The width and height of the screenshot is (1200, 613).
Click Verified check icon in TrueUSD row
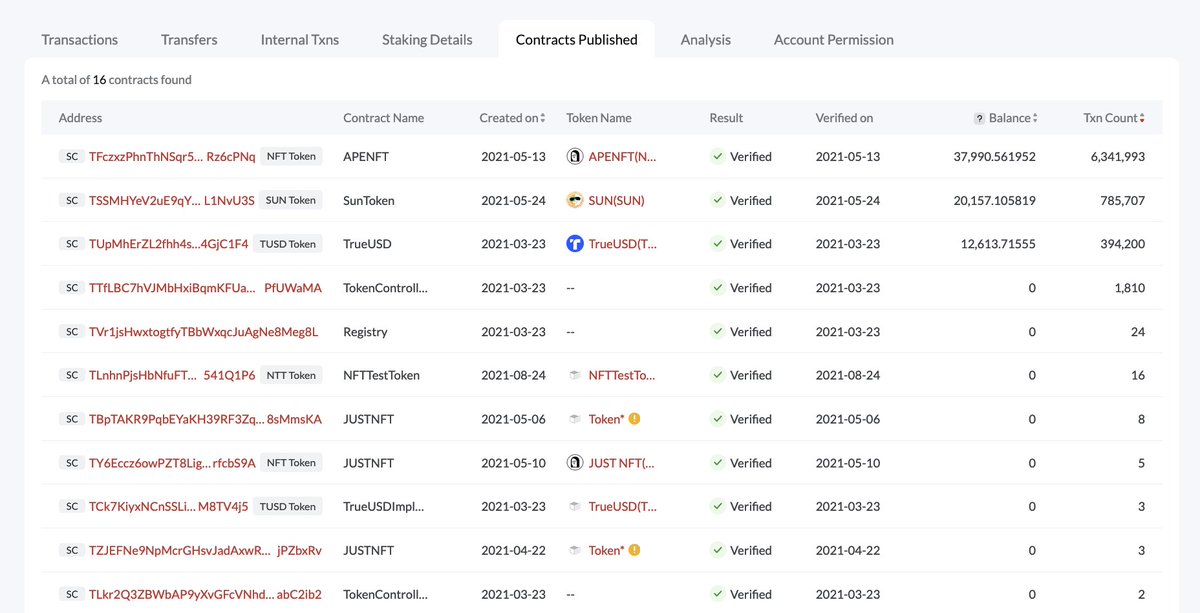coord(717,244)
